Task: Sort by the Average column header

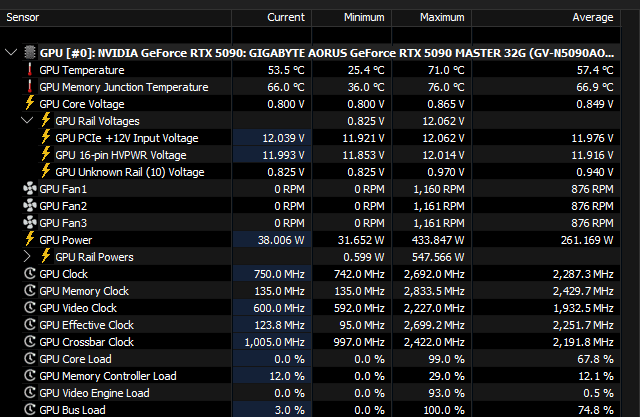Action: 546,18
